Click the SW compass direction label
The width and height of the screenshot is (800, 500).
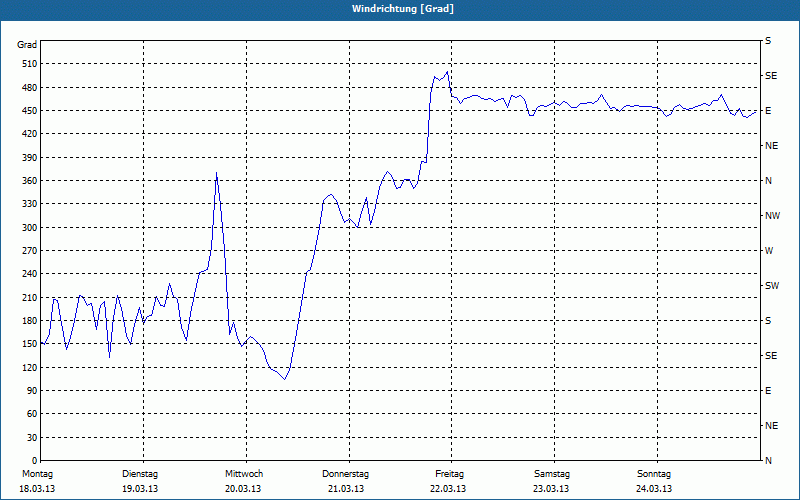pyautogui.click(x=772, y=286)
